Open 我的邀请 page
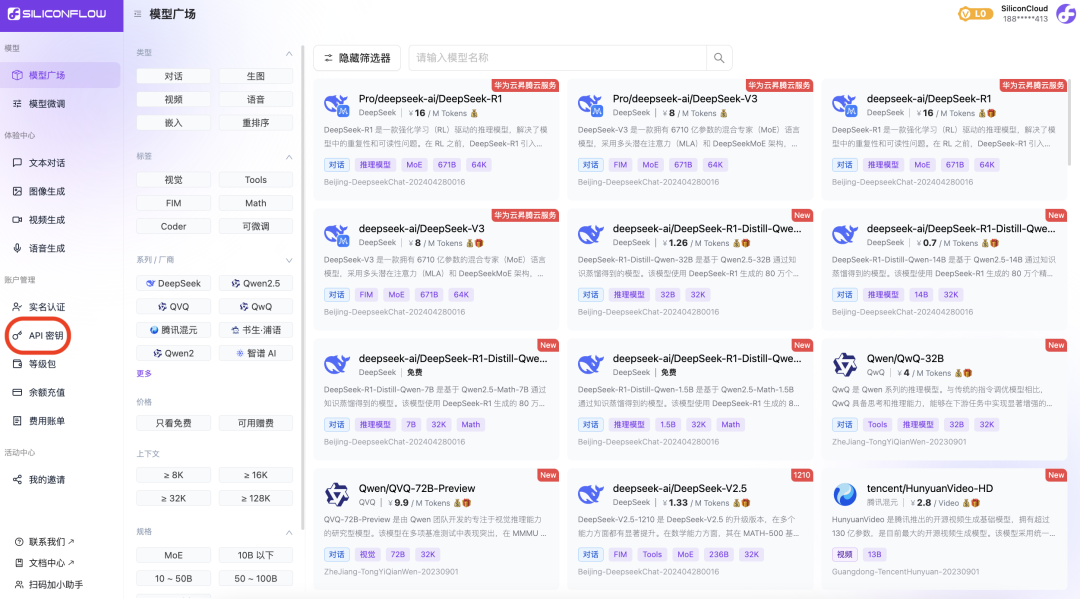1080x599 pixels. [x=61, y=479]
